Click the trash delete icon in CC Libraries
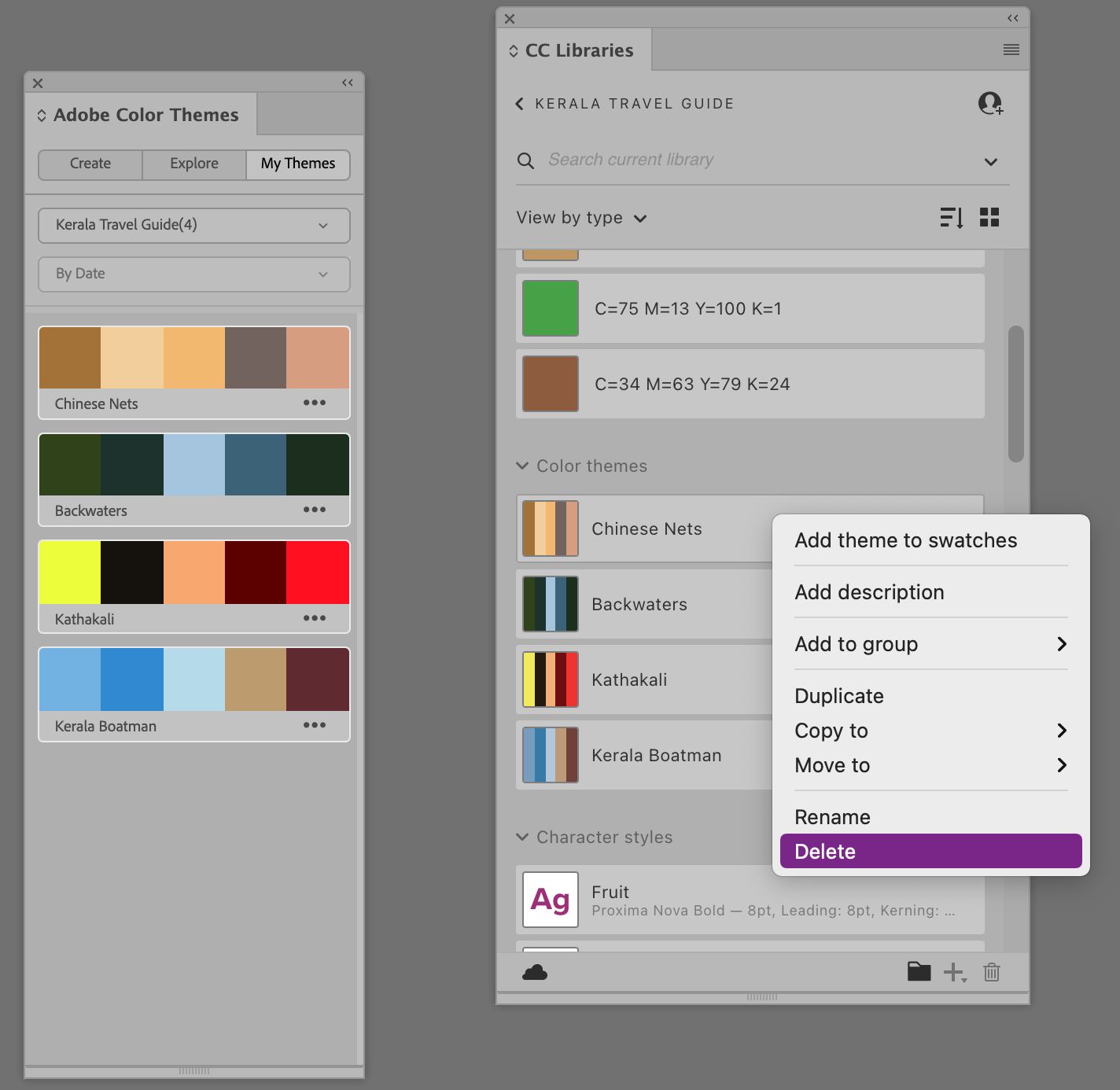 (x=992, y=973)
